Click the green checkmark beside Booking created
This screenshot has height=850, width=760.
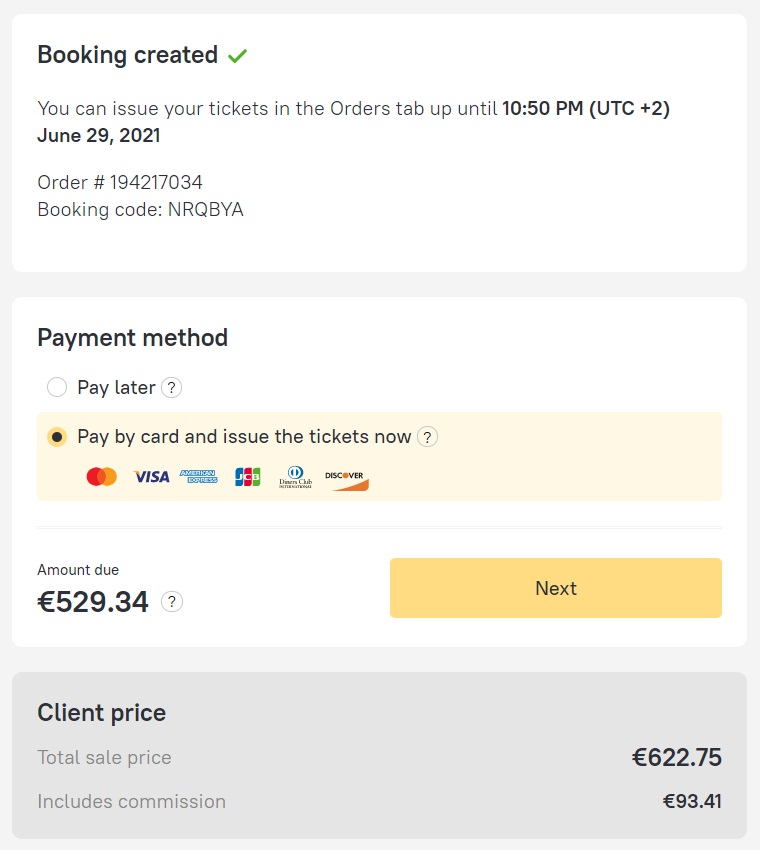tap(236, 56)
